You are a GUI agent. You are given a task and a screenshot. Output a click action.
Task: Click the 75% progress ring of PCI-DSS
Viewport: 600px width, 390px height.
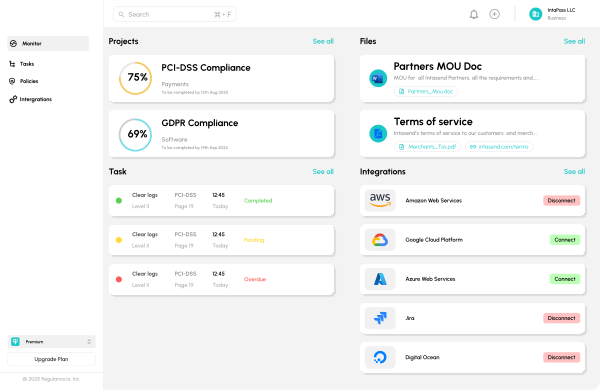(x=136, y=78)
